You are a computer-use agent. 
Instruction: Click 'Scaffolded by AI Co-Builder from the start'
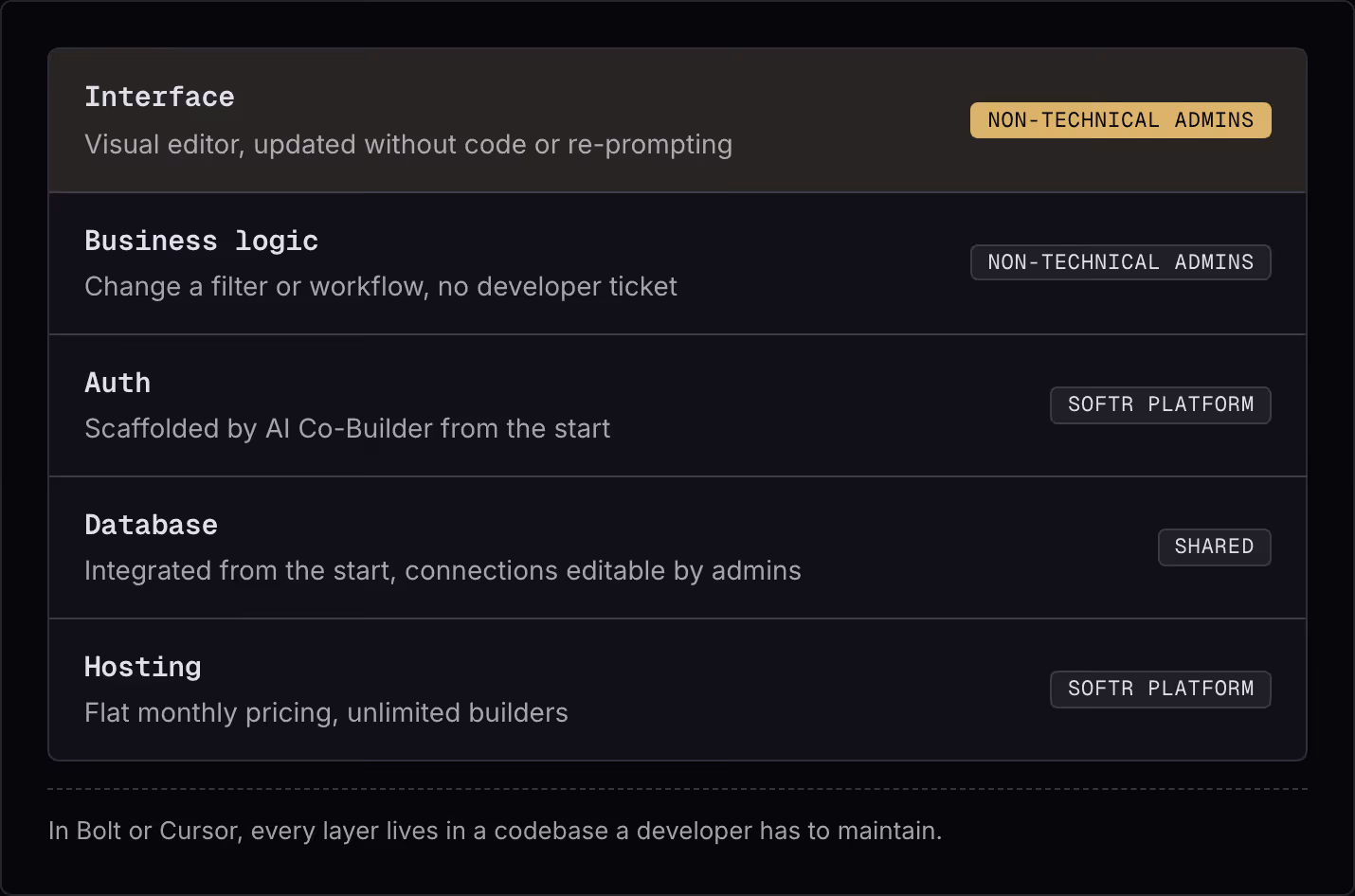click(347, 429)
